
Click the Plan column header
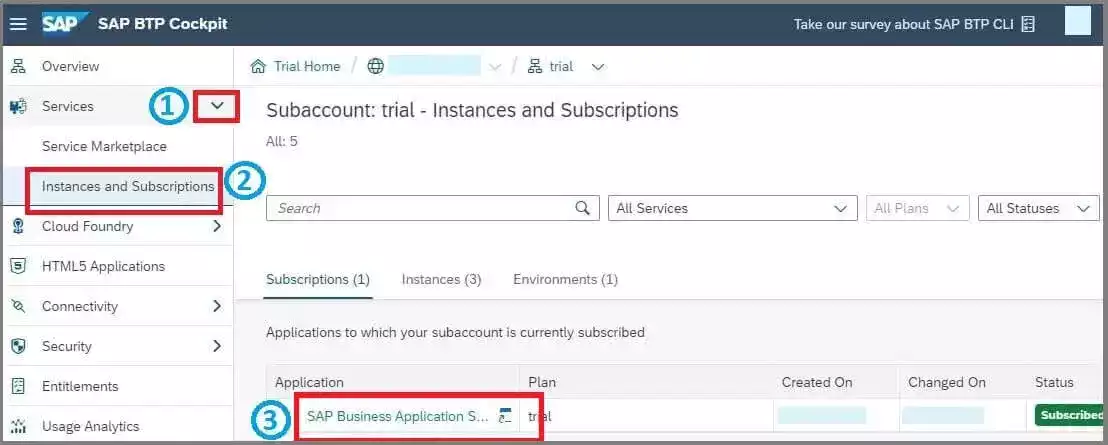pyautogui.click(x=542, y=382)
